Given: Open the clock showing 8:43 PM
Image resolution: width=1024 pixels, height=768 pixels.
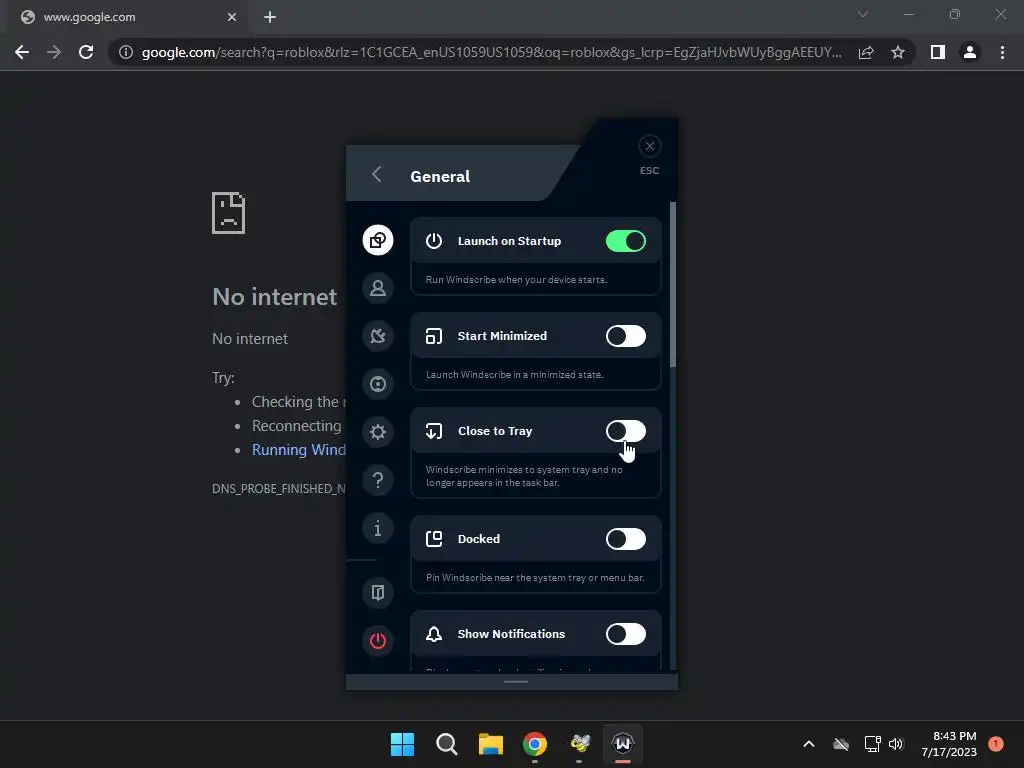Looking at the screenshot, I should tap(949, 744).
